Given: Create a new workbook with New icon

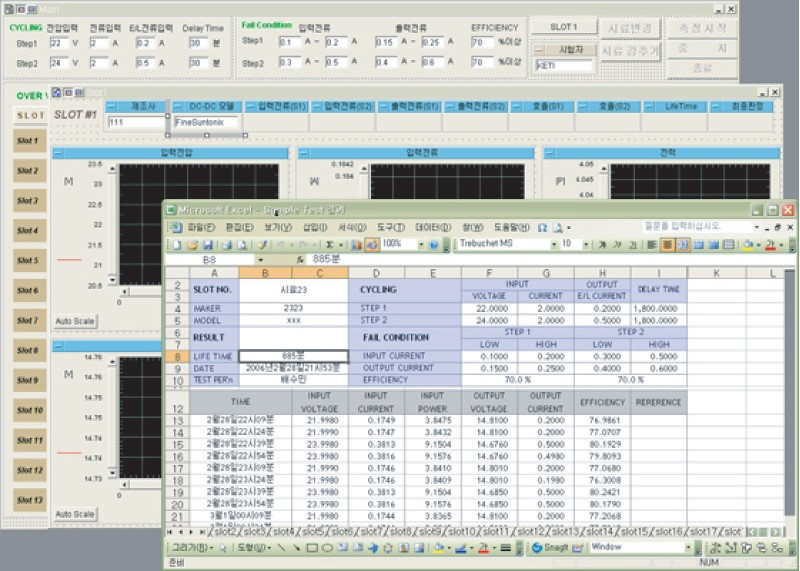Looking at the screenshot, I should (177, 245).
